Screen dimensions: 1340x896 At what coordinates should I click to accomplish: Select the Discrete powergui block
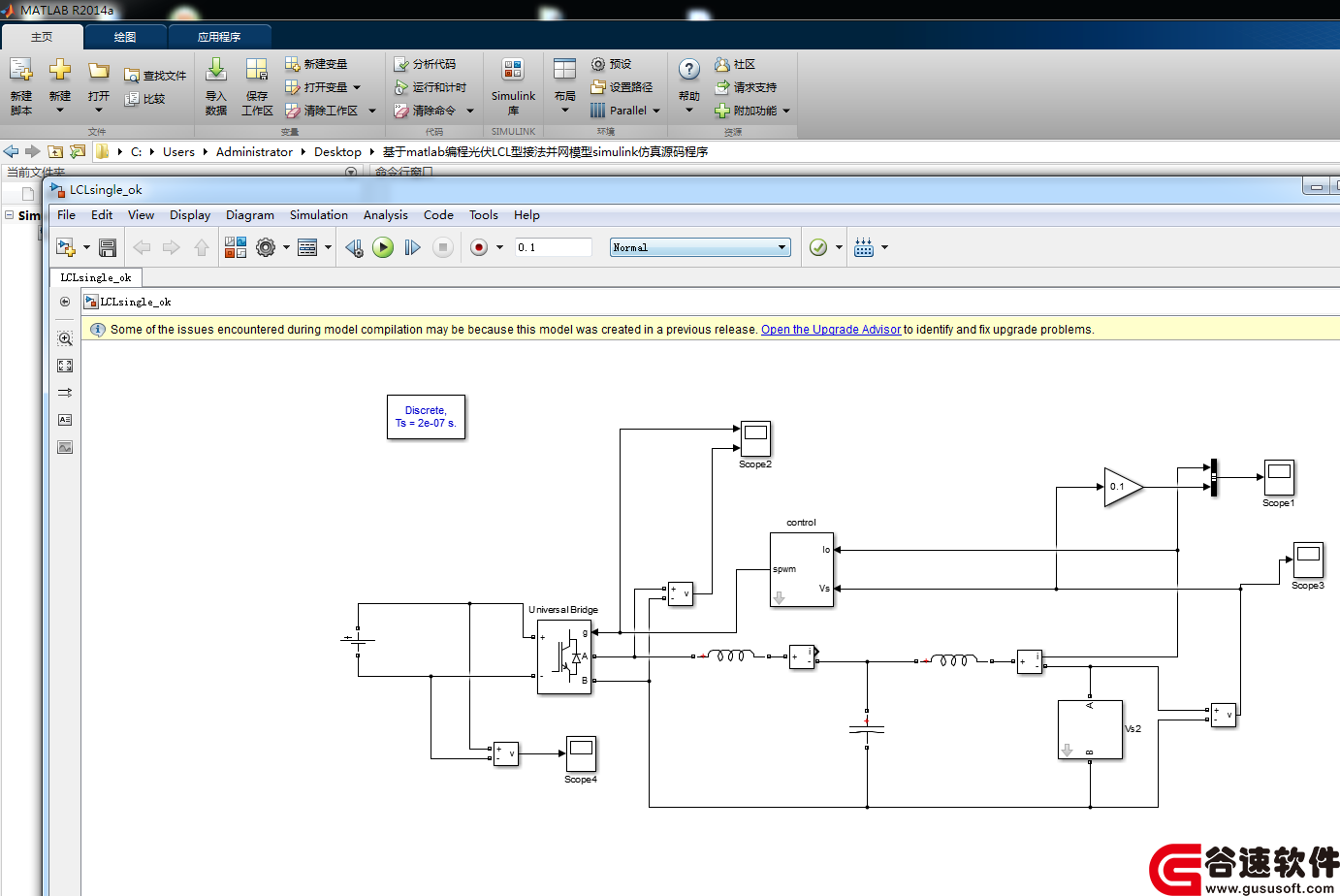pos(426,417)
